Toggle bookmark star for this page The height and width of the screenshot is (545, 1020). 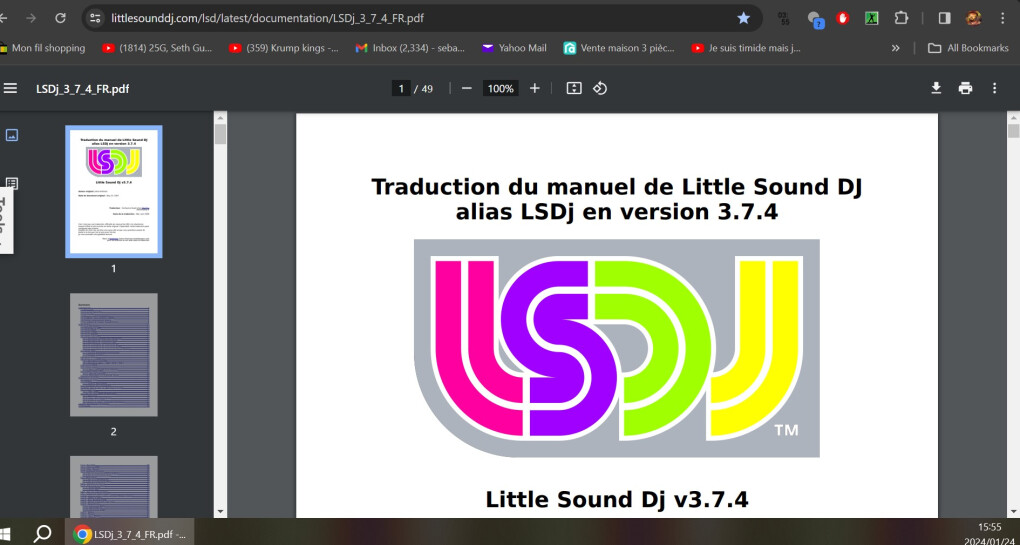744,18
